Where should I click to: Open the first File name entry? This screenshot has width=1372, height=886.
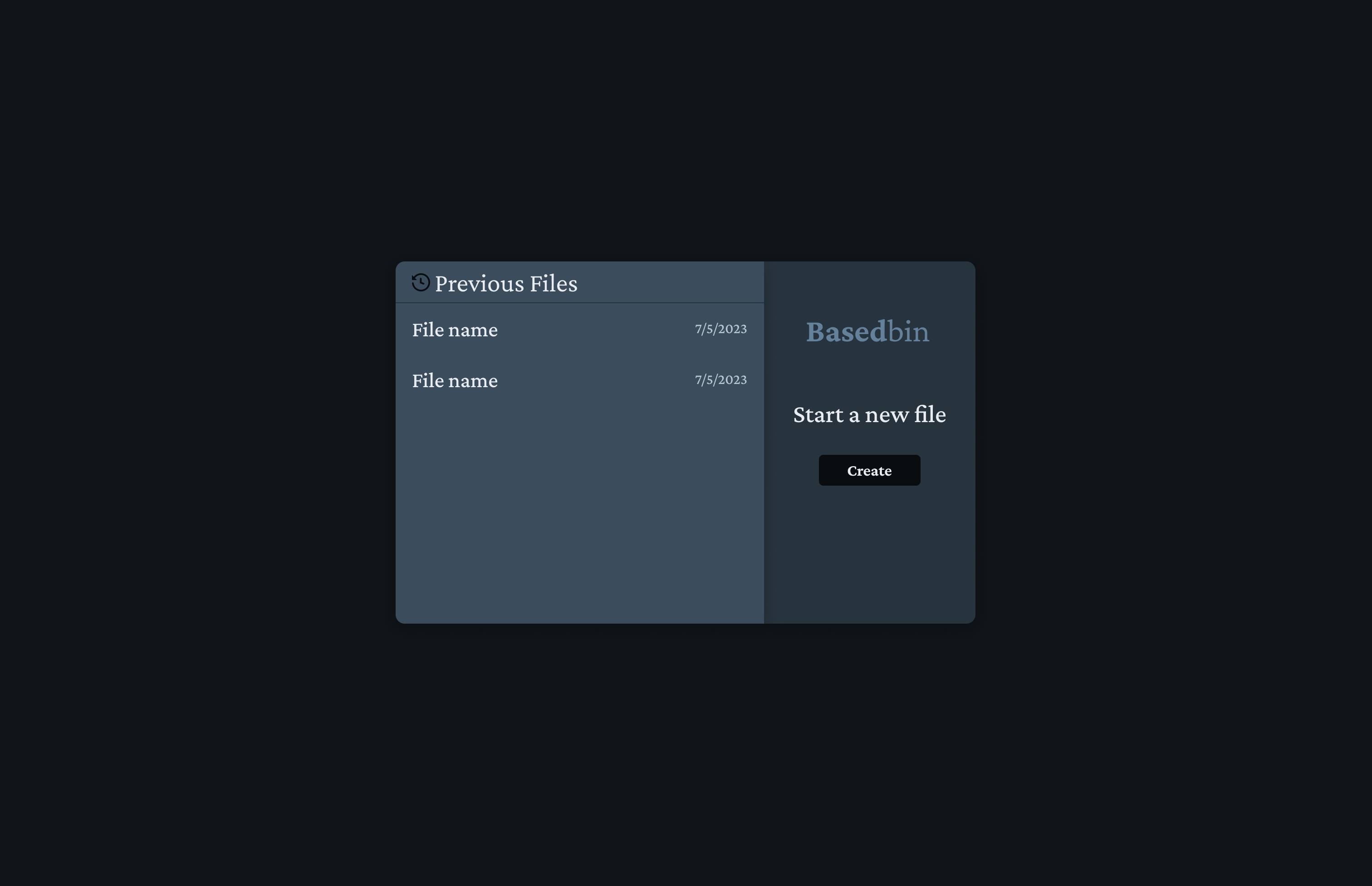[x=455, y=330]
